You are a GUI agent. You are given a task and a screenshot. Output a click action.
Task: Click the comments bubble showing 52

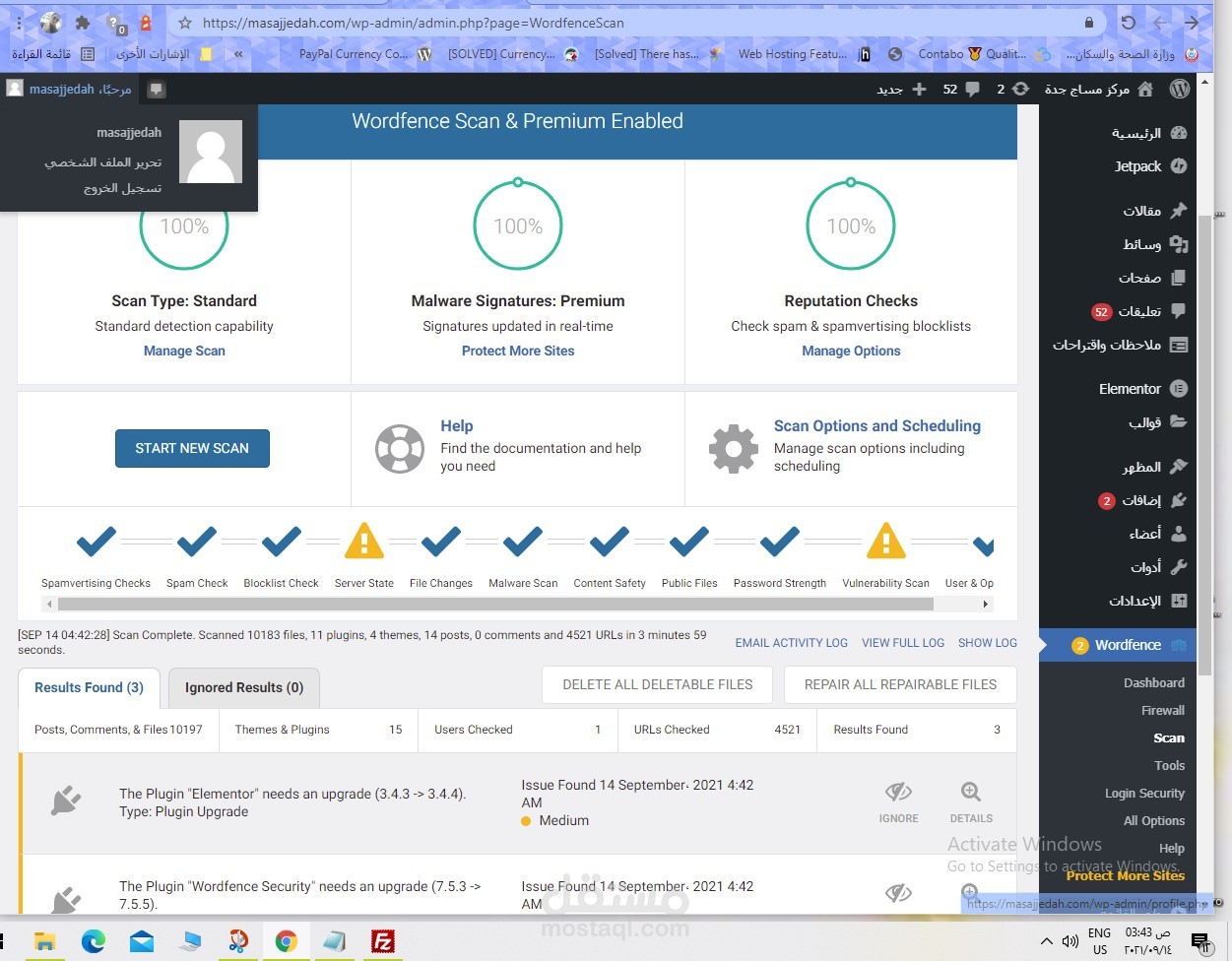(961, 89)
